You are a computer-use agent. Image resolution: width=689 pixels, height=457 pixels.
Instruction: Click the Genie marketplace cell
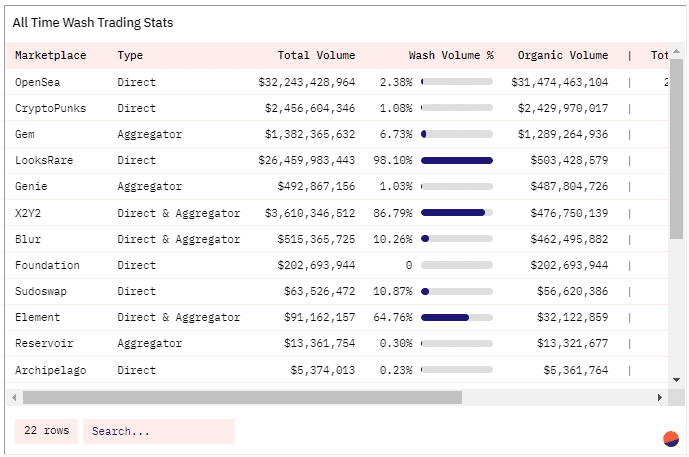pos(31,186)
